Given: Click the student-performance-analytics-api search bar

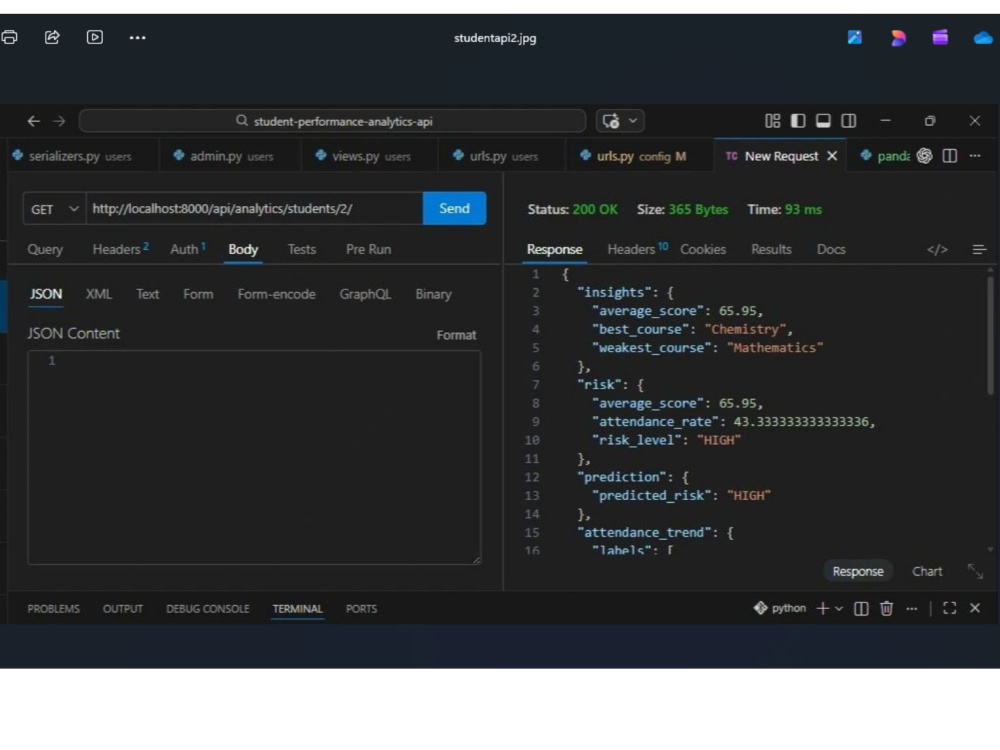Looking at the screenshot, I should point(332,121).
